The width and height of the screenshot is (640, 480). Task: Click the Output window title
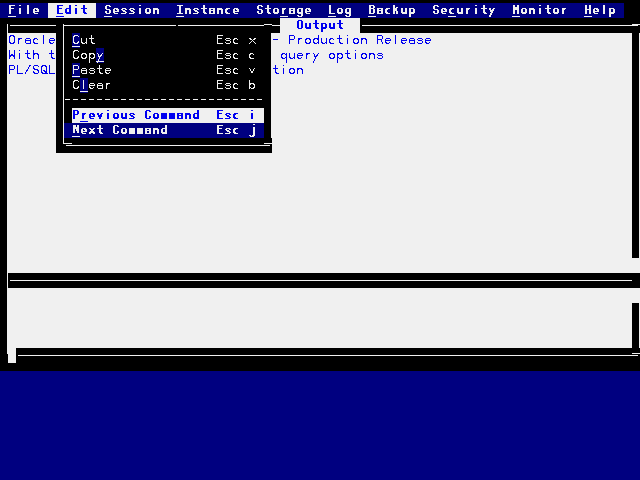coord(320,25)
